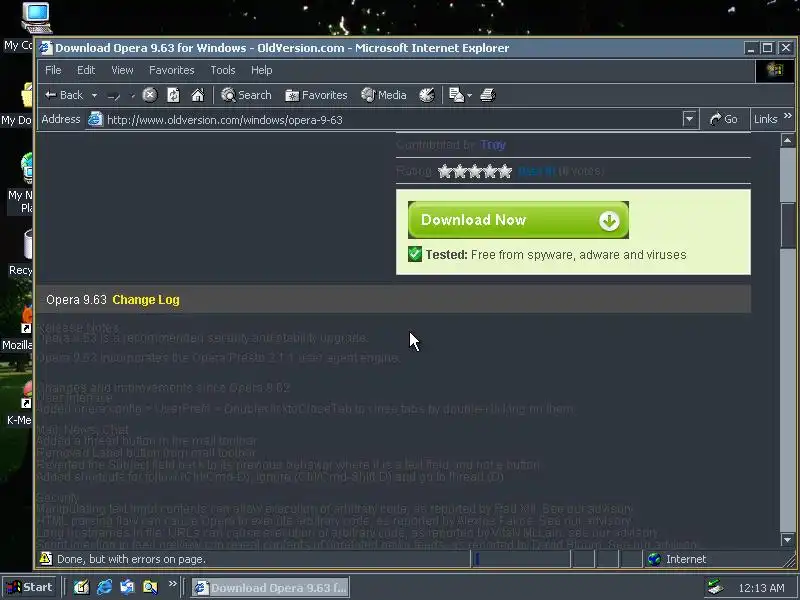Click the Rate It link

coord(536,171)
